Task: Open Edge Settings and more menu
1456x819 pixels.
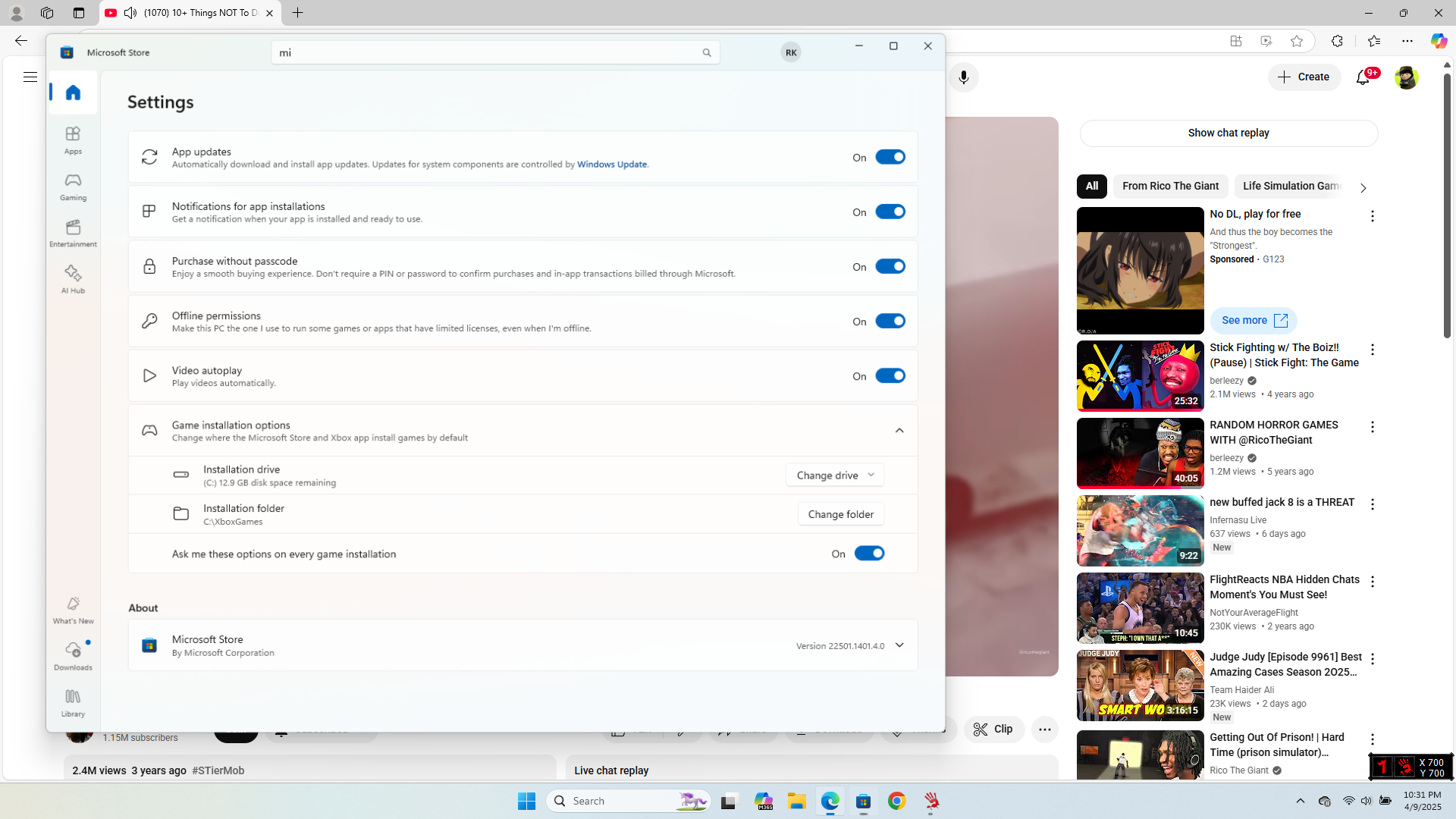Action: [1407, 41]
